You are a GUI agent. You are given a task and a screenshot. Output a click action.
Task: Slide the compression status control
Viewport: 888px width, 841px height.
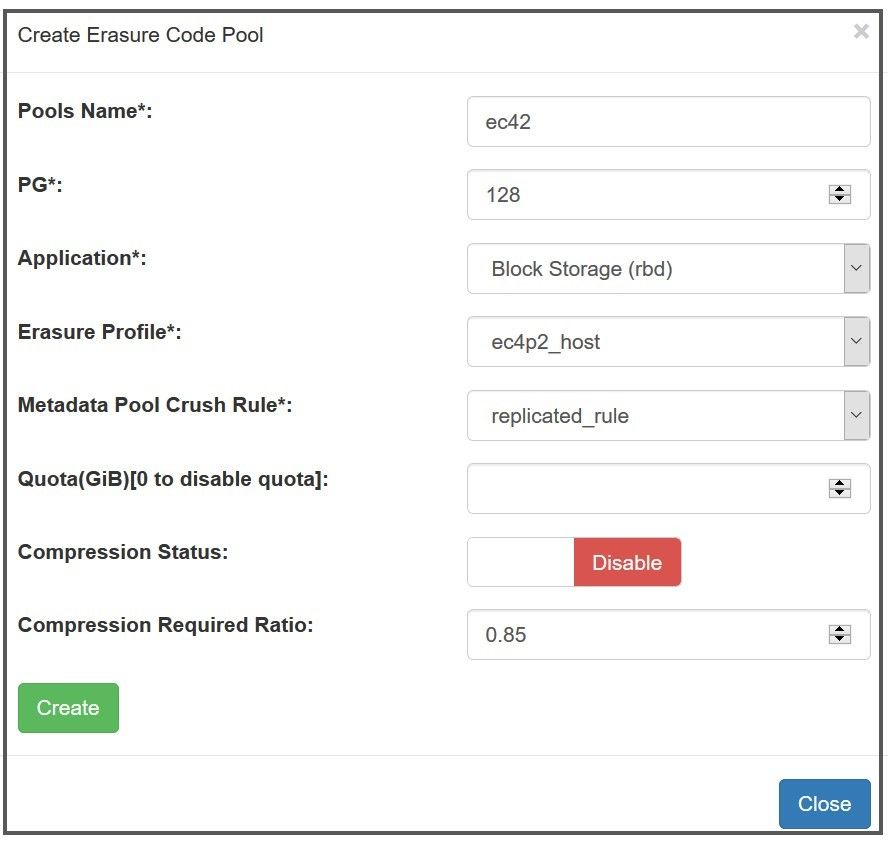point(520,562)
